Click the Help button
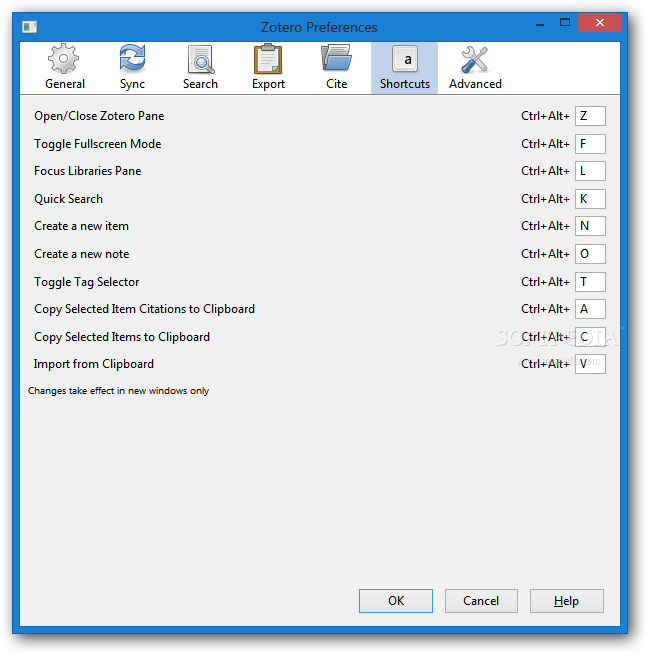This screenshot has width=648, height=654. [x=566, y=601]
